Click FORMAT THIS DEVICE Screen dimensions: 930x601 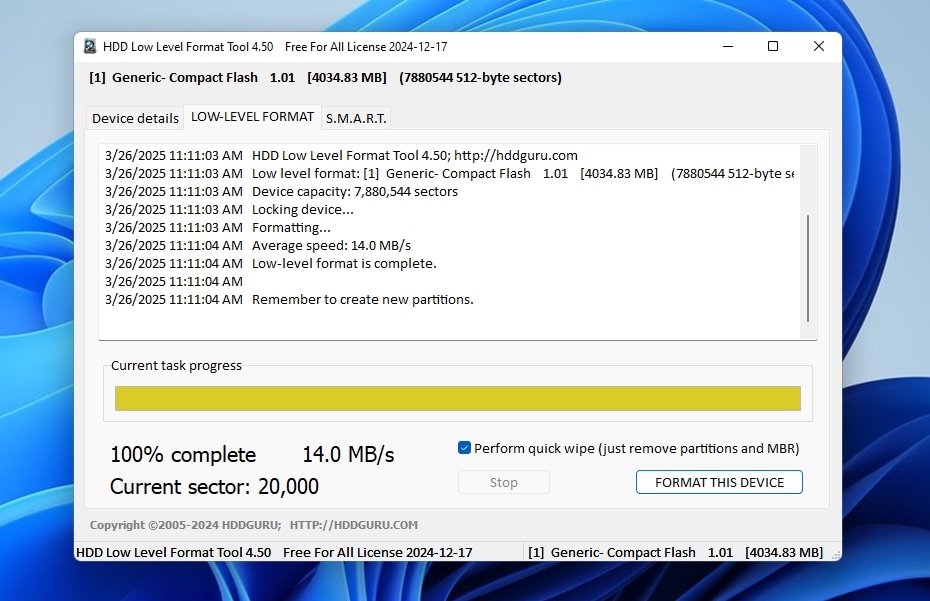point(718,481)
